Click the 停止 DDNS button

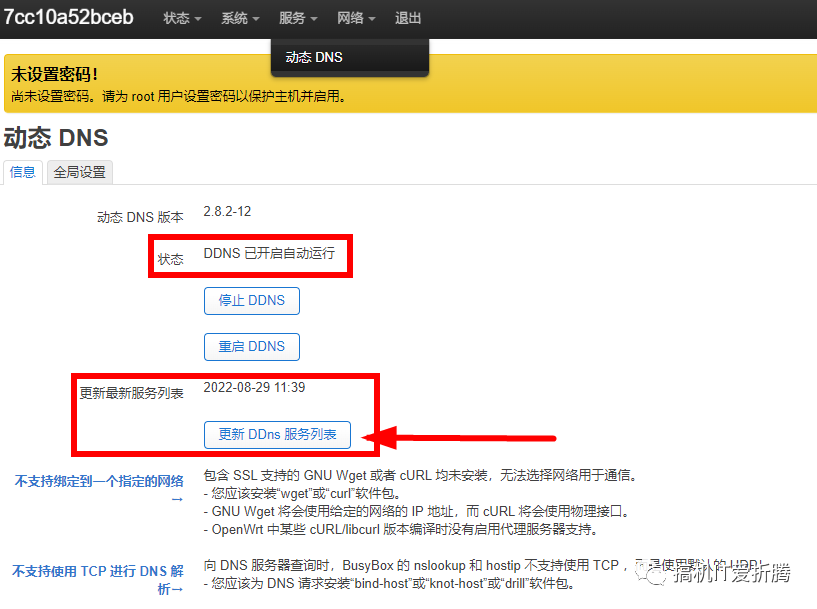click(x=251, y=300)
